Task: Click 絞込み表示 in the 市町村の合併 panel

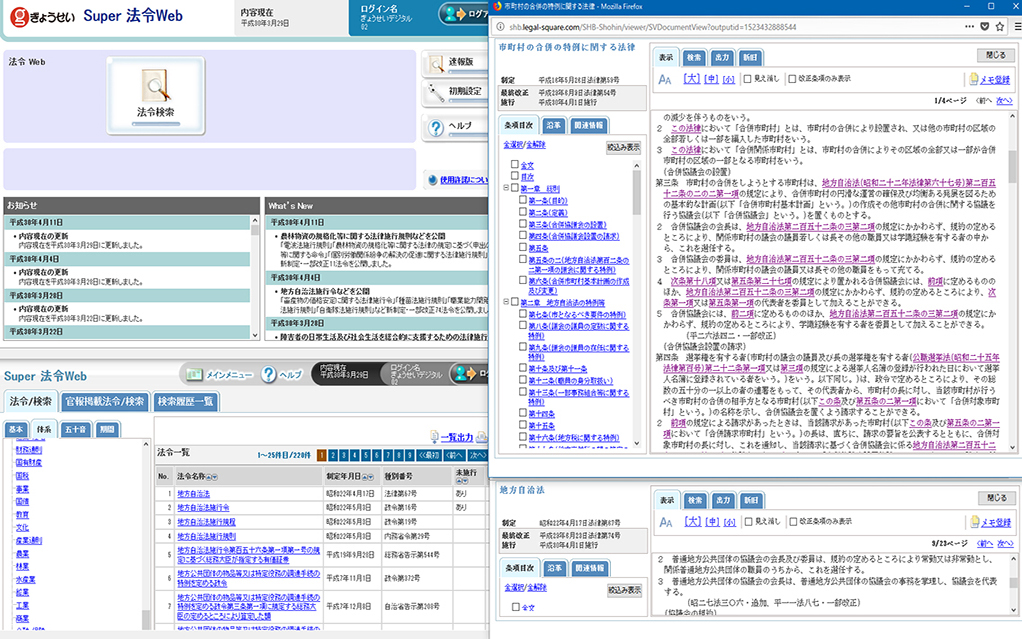Action: (623, 147)
